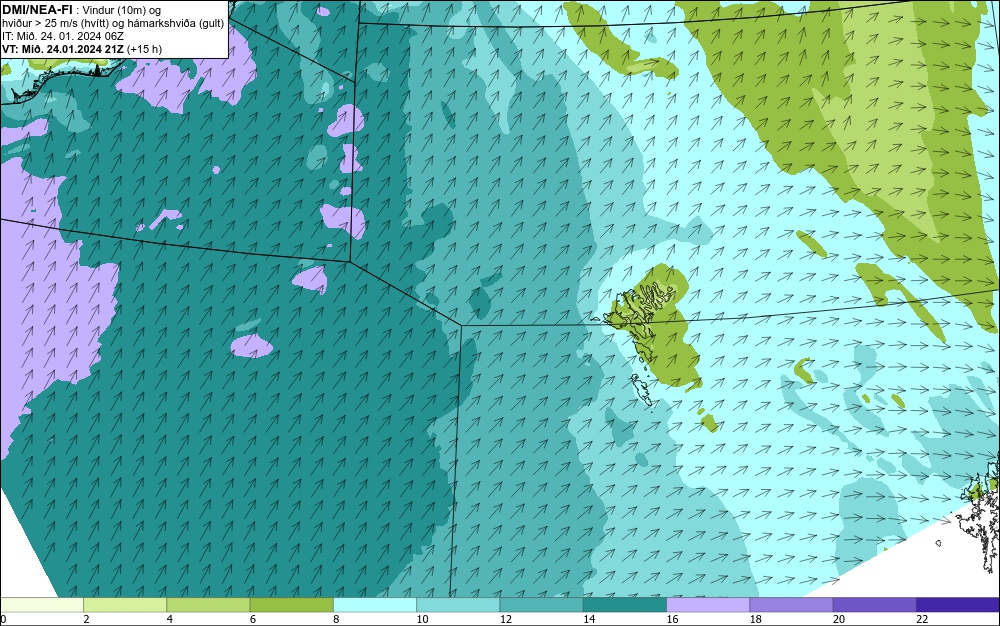Click the 'Vindur (10m) og' heading text
1000x626 pixels.
[122, 10]
